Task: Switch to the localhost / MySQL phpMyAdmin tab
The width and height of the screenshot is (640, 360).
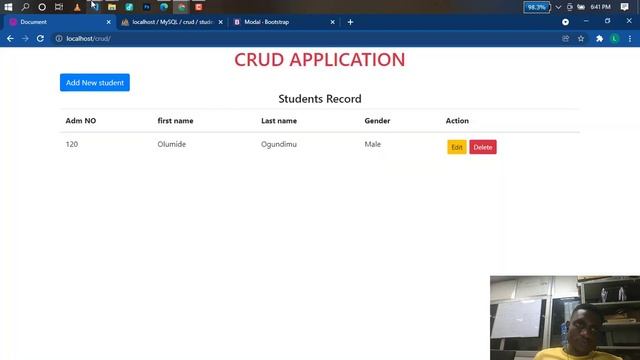Action: [x=171, y=22]
